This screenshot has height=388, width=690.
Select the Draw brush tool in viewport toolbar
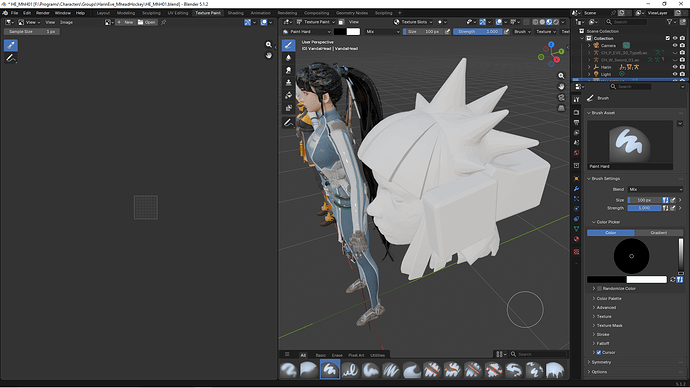click(288, 45)
